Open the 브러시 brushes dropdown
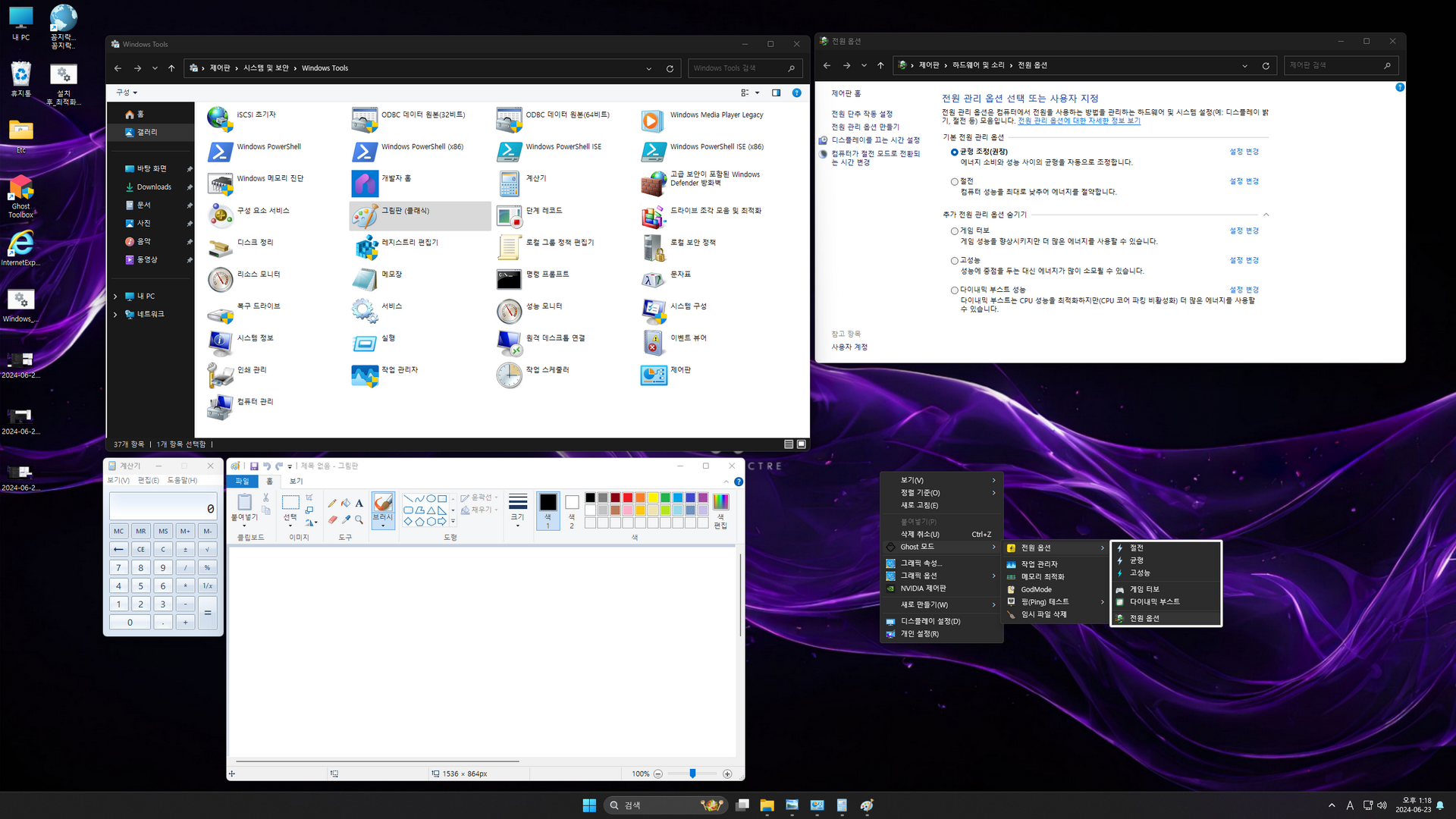Screen dimensions: 1456x819 (383, 522)
